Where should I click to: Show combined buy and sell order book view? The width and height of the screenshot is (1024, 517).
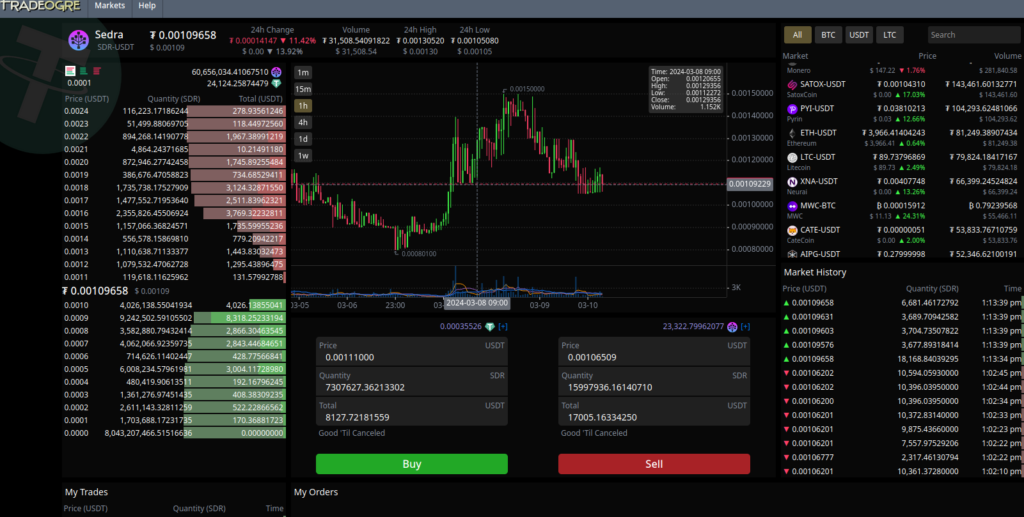point(71,70)
